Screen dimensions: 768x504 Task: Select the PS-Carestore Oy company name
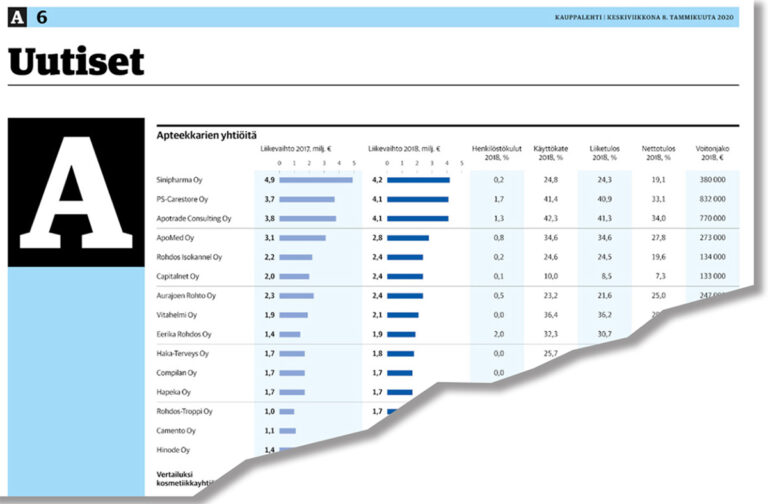(183, 199)
